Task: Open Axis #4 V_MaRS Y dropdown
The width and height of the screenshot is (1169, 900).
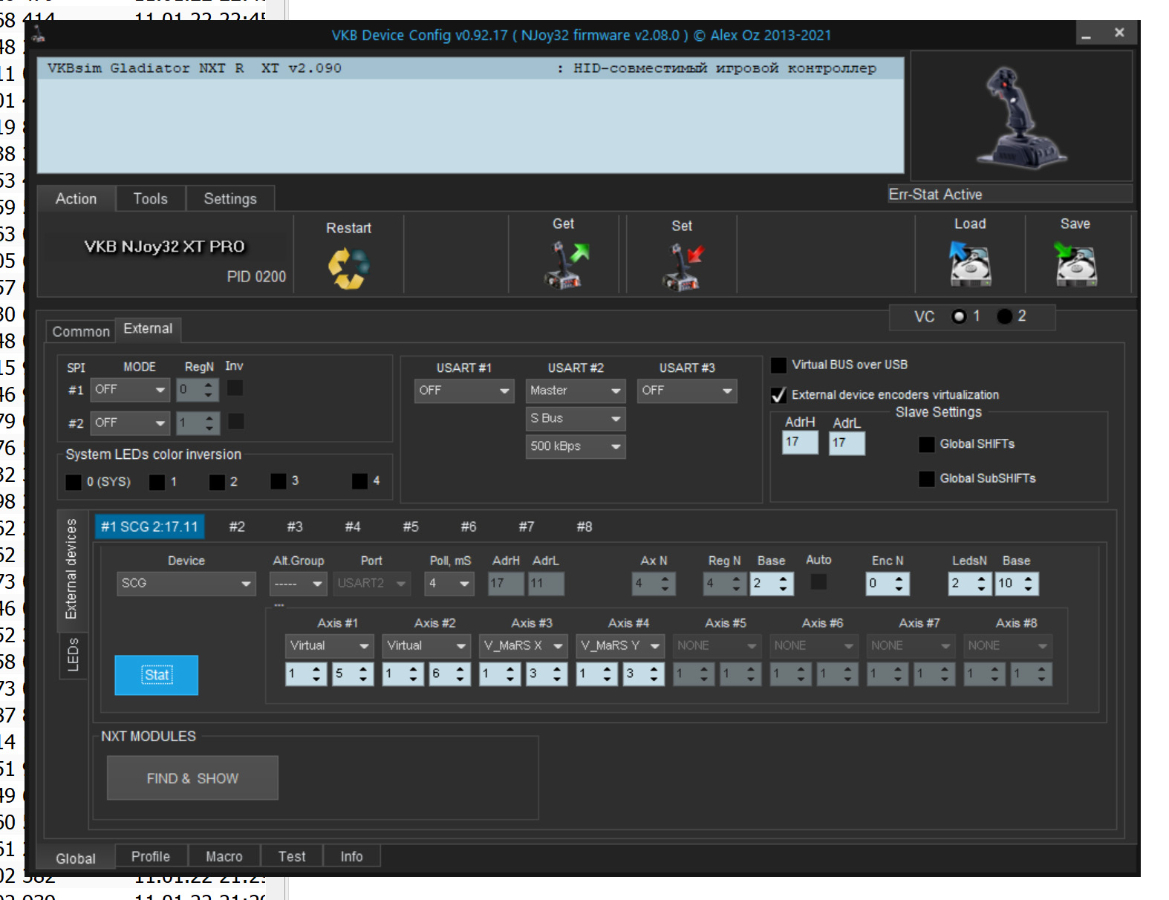Action: tap(620, 646)
